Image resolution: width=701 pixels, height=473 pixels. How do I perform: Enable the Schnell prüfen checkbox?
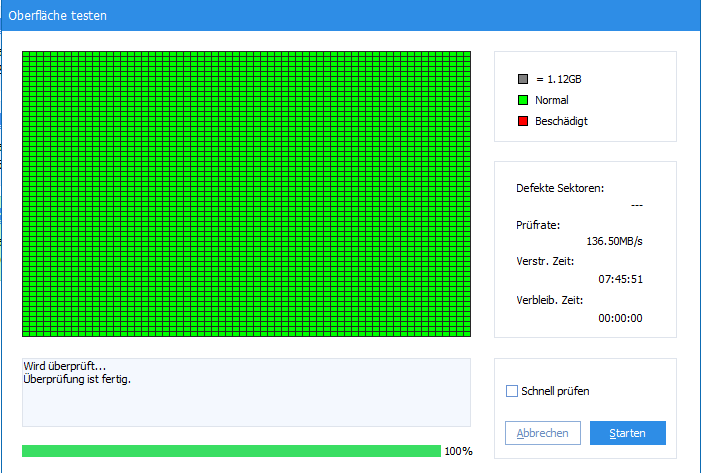pyautogui.click(x=512, y=391)
